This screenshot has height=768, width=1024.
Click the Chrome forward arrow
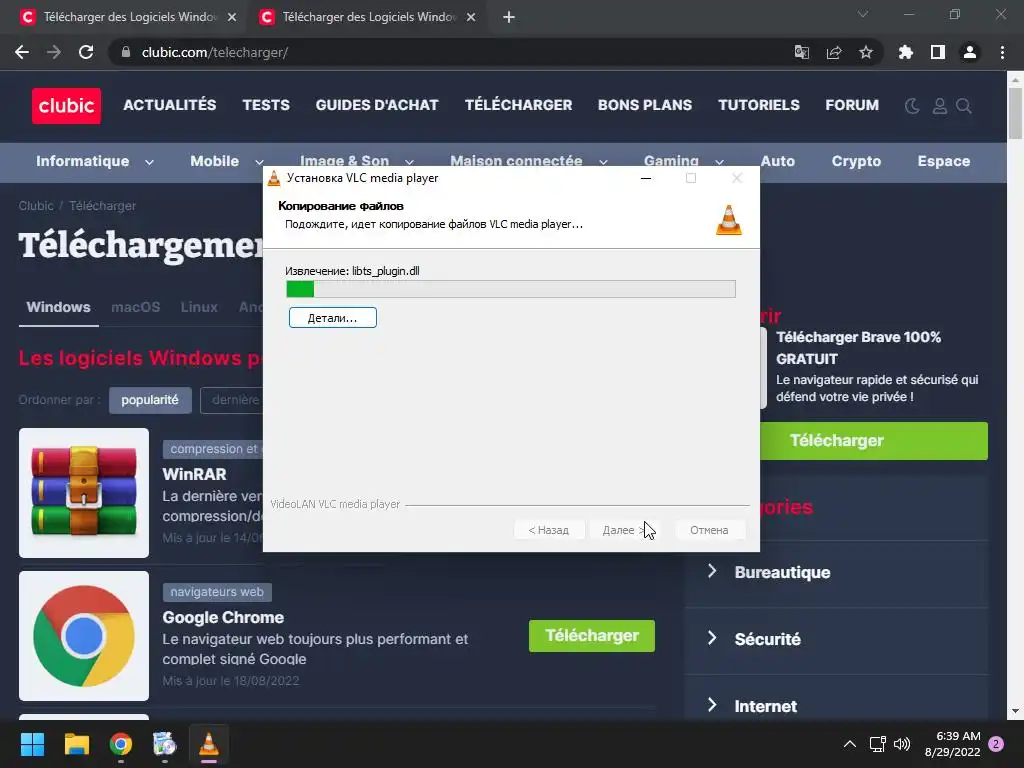click(54, 52)
